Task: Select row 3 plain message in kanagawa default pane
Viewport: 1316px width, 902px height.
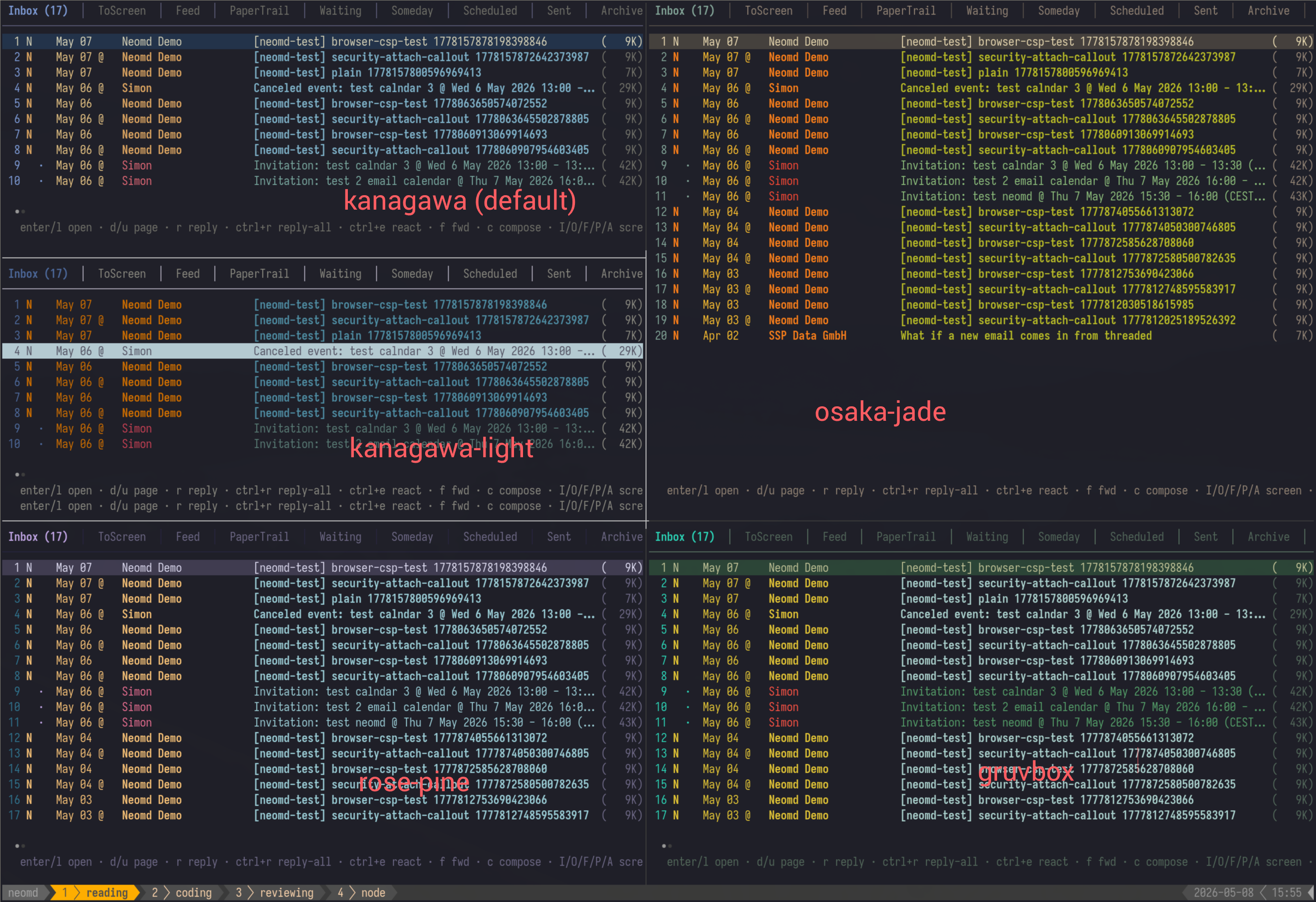Action: [323, 73]
